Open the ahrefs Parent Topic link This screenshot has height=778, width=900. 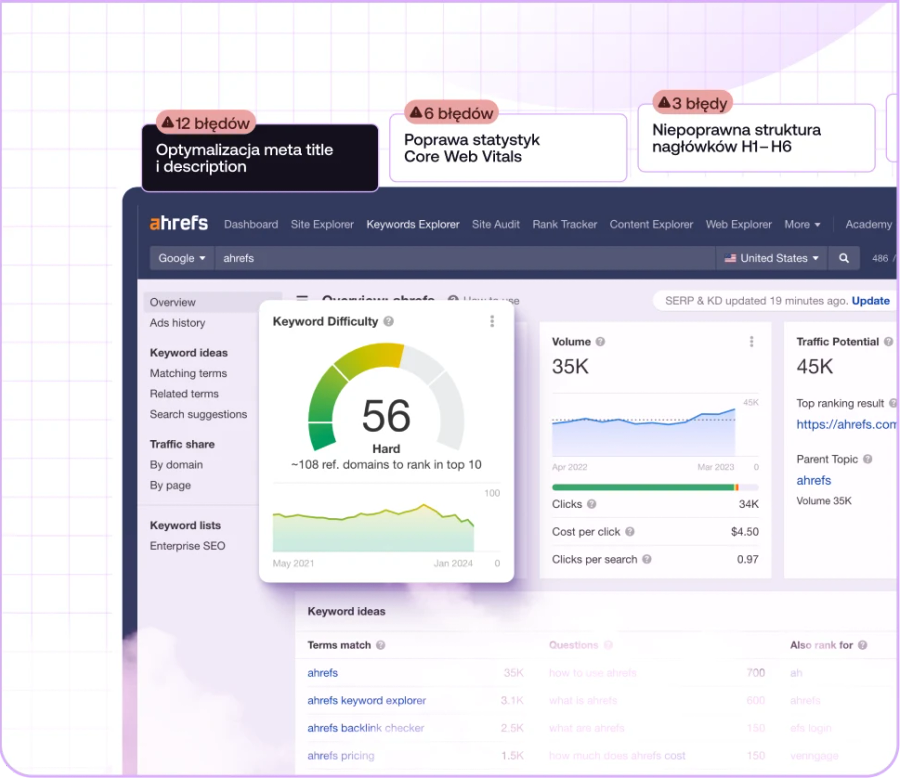[813, 481]
